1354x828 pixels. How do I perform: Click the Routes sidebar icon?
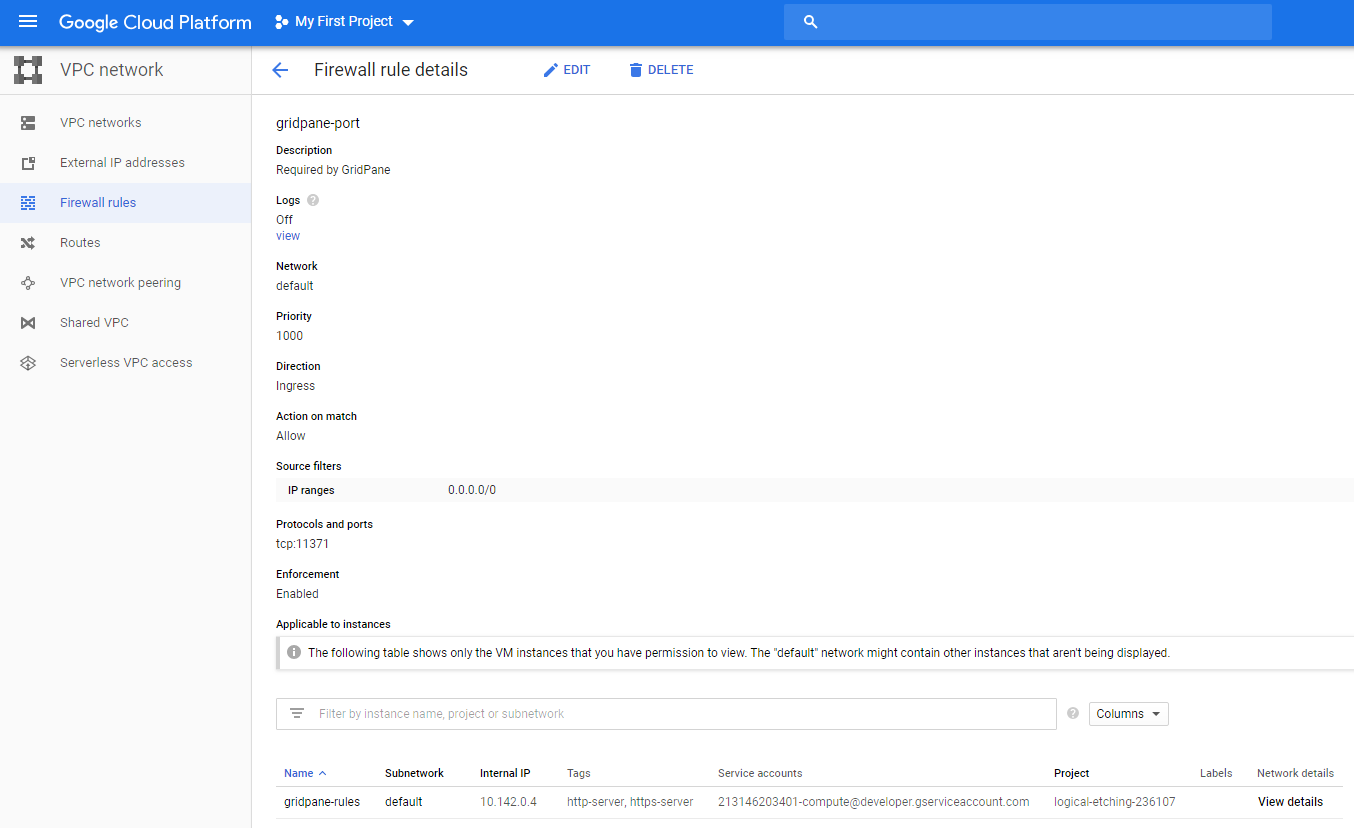coord(28,243)
